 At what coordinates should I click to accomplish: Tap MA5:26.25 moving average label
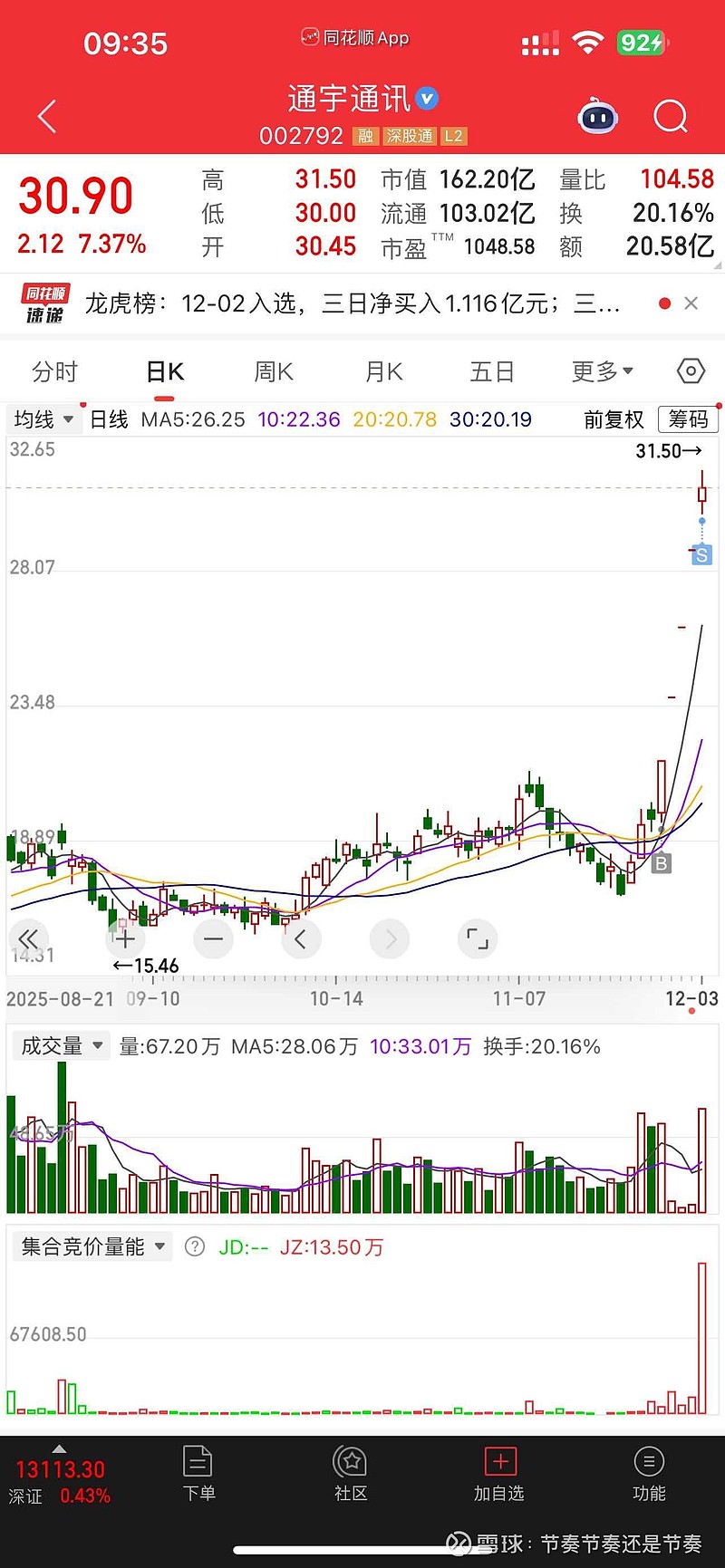[193, 419]
